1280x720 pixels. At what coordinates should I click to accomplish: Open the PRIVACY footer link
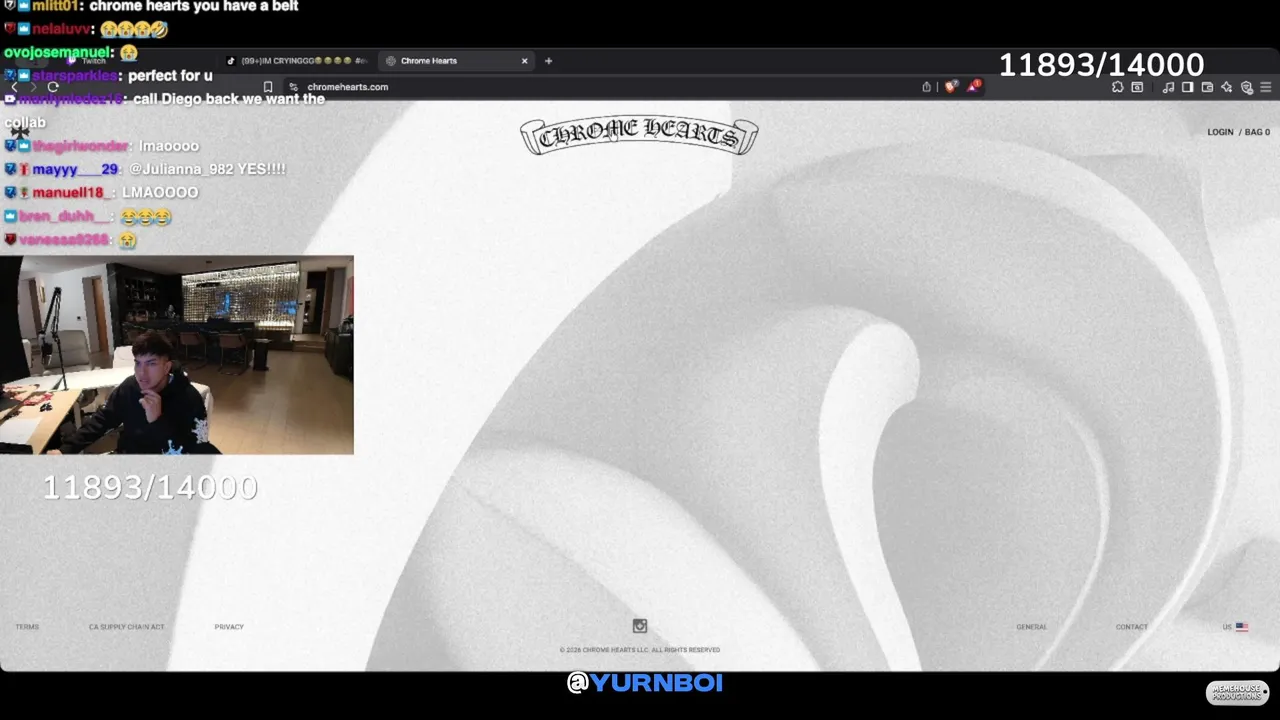tap(229, 627)
